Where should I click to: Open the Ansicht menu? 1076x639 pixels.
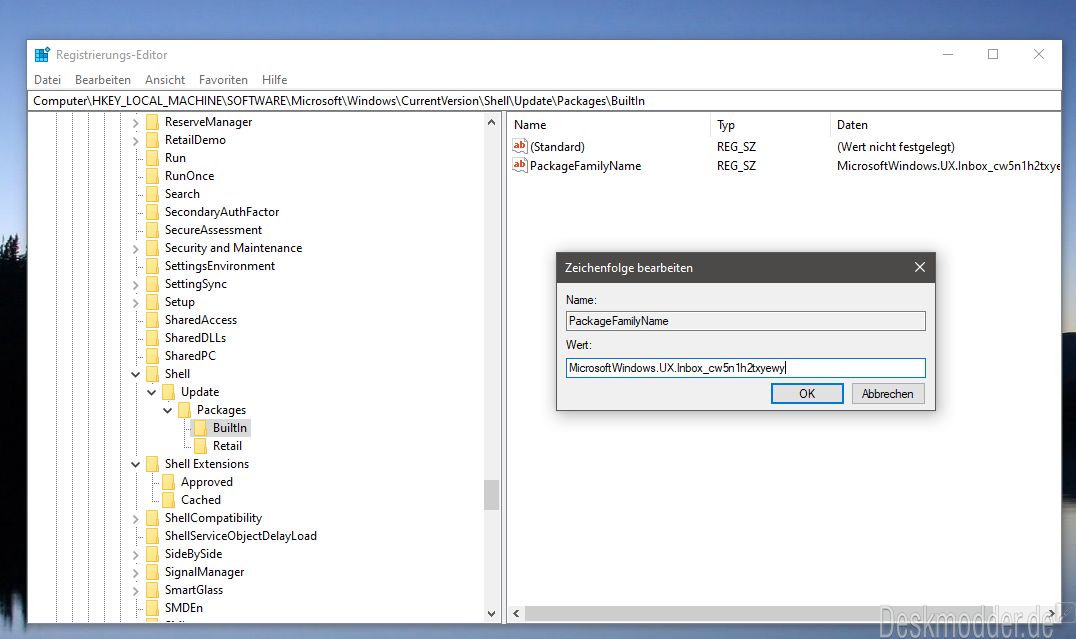(x=165, y=80)
